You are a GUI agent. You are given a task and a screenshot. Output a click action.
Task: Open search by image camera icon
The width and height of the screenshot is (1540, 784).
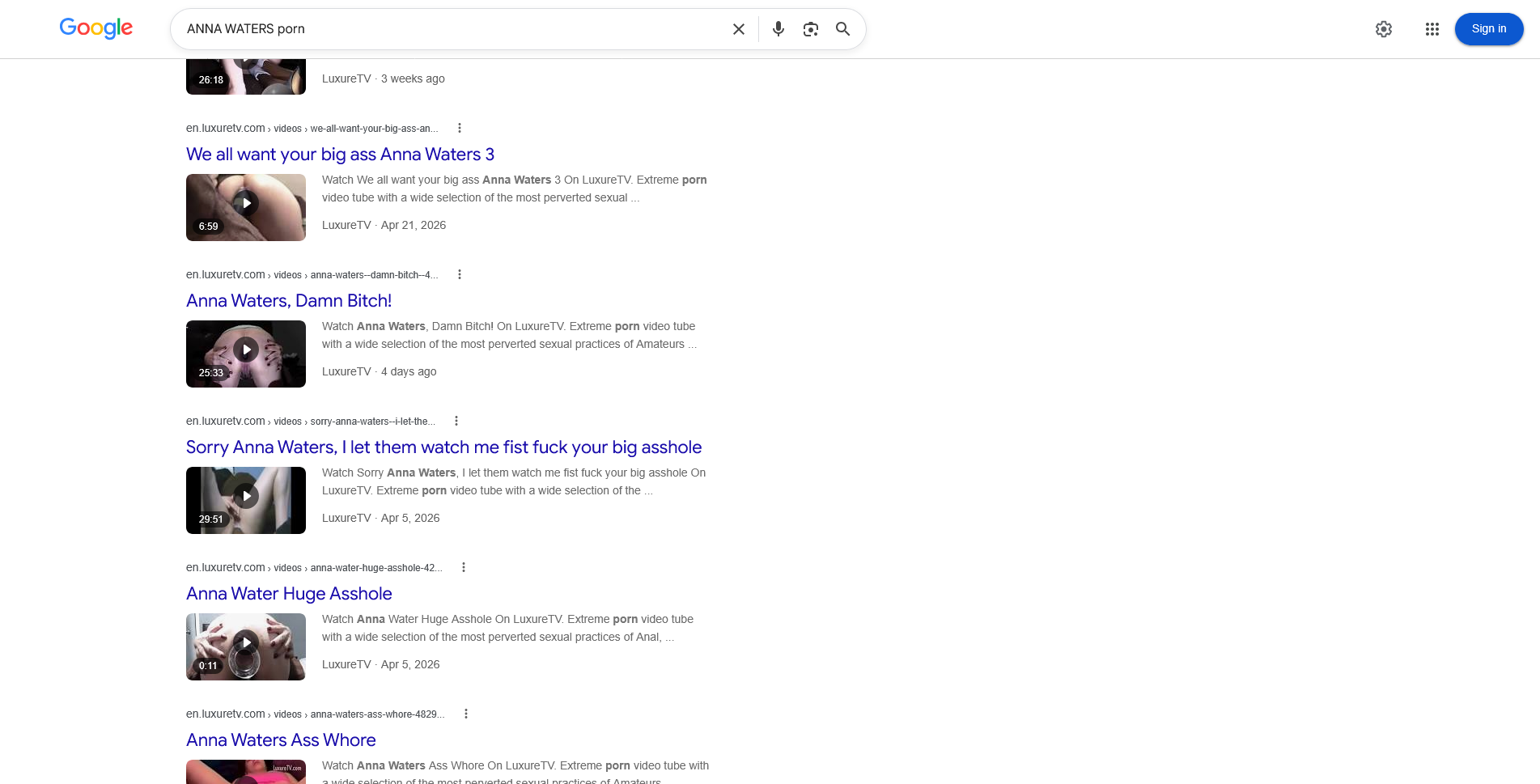click(x=811, y=29)
